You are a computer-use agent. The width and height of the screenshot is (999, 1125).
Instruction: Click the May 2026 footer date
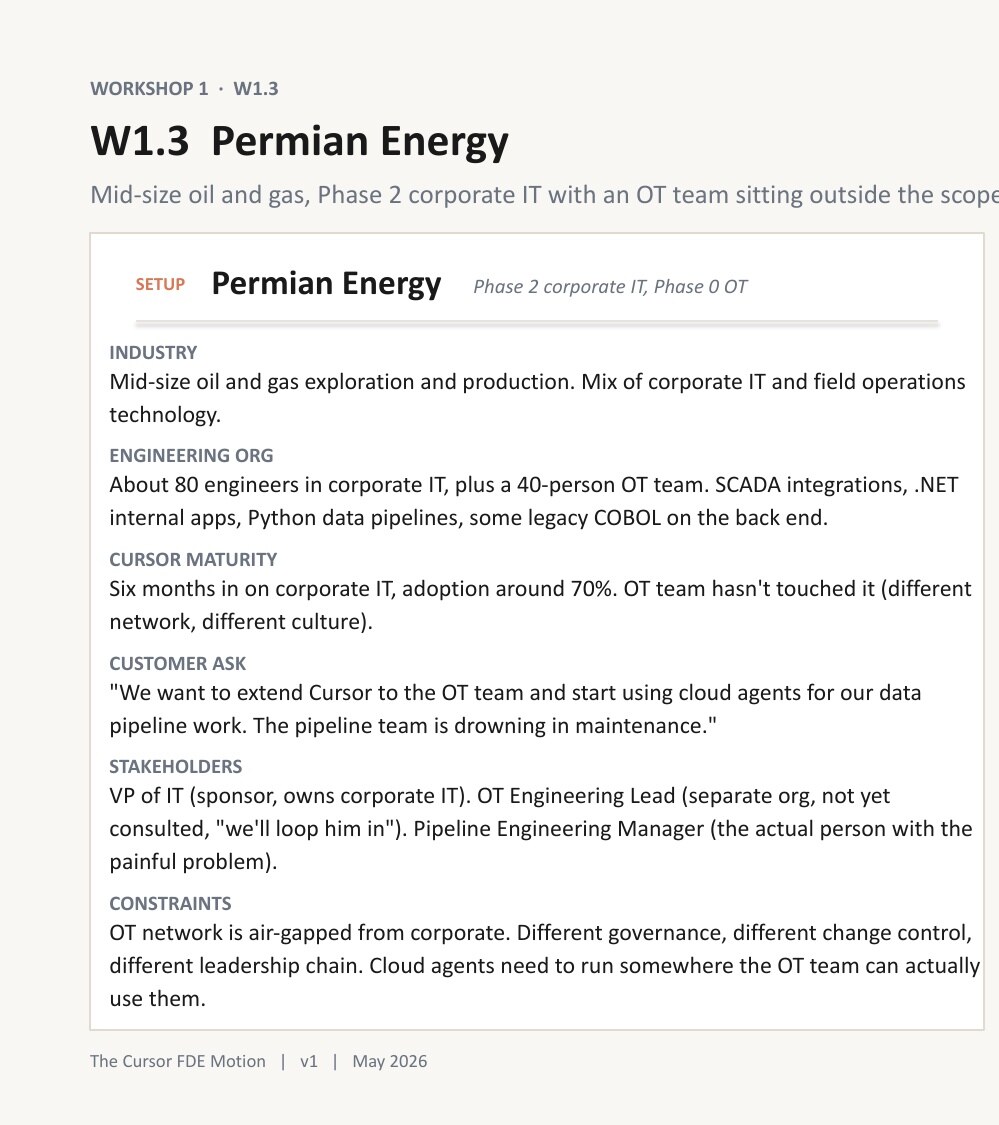point(390,1061)
